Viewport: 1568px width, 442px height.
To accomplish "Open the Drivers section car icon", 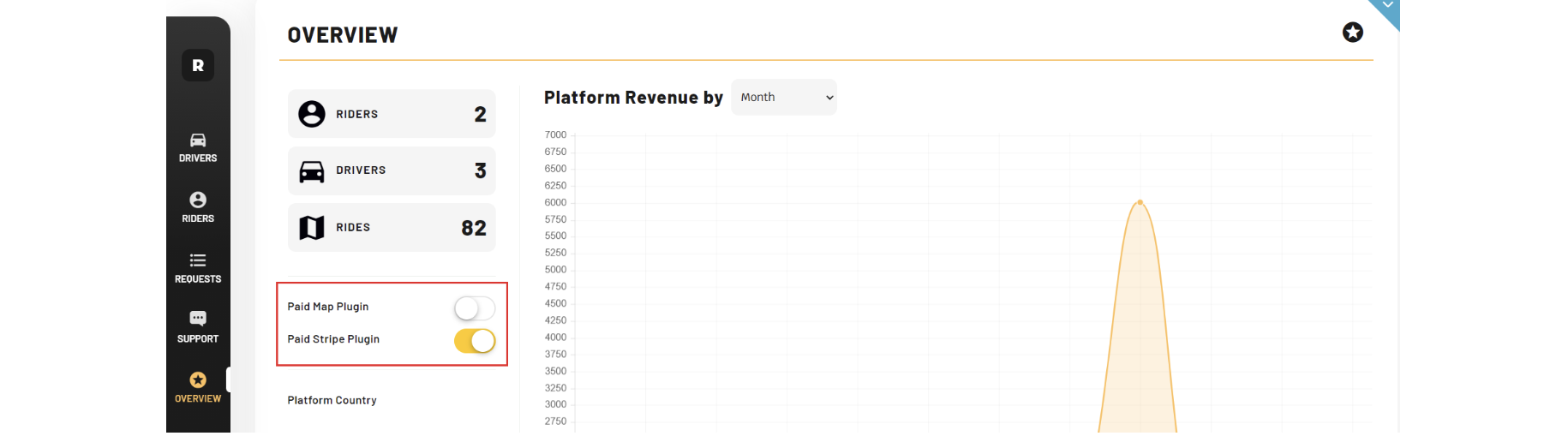I will pyautogui.click(x=198, y=140).
